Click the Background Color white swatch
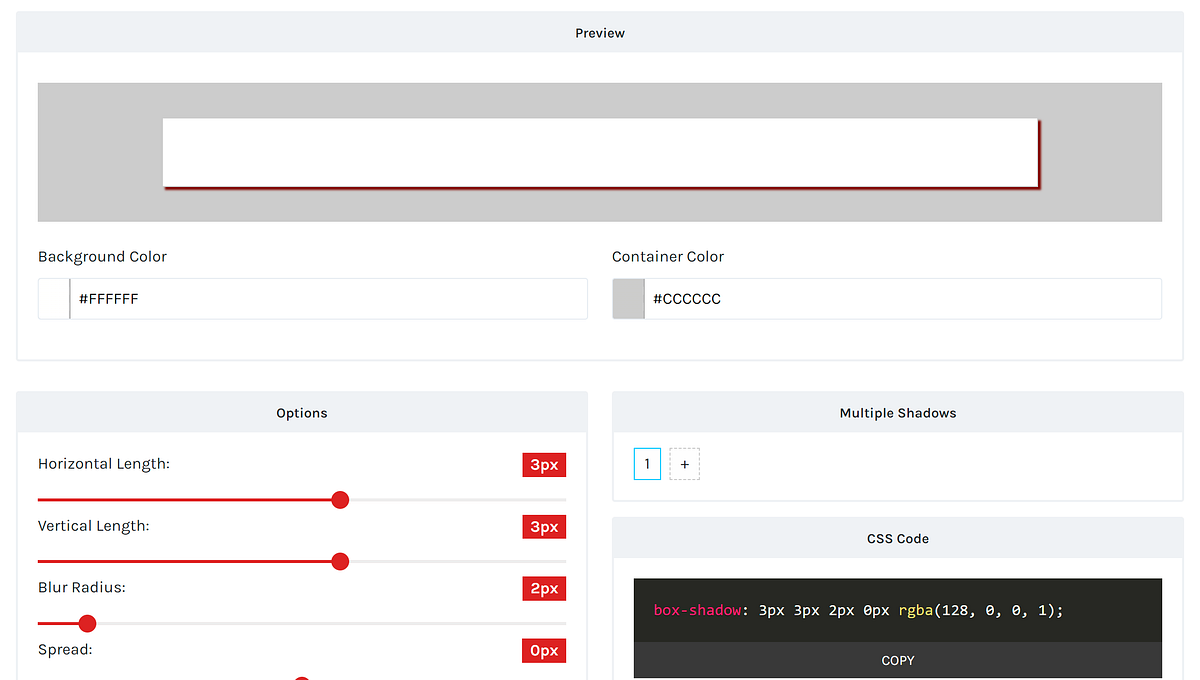This screenshot has height=680, width=1200. click(x=53, y=298)
